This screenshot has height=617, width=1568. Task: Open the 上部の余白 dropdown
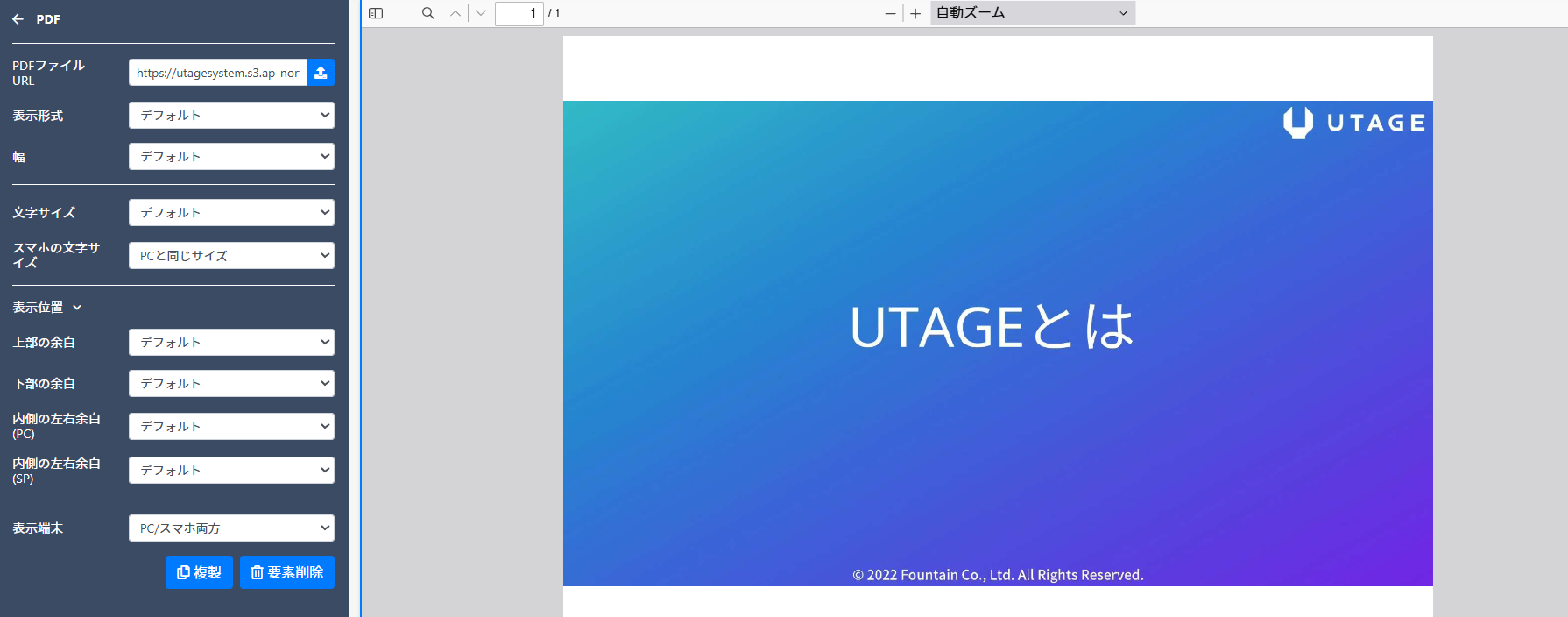coord(231,343)
